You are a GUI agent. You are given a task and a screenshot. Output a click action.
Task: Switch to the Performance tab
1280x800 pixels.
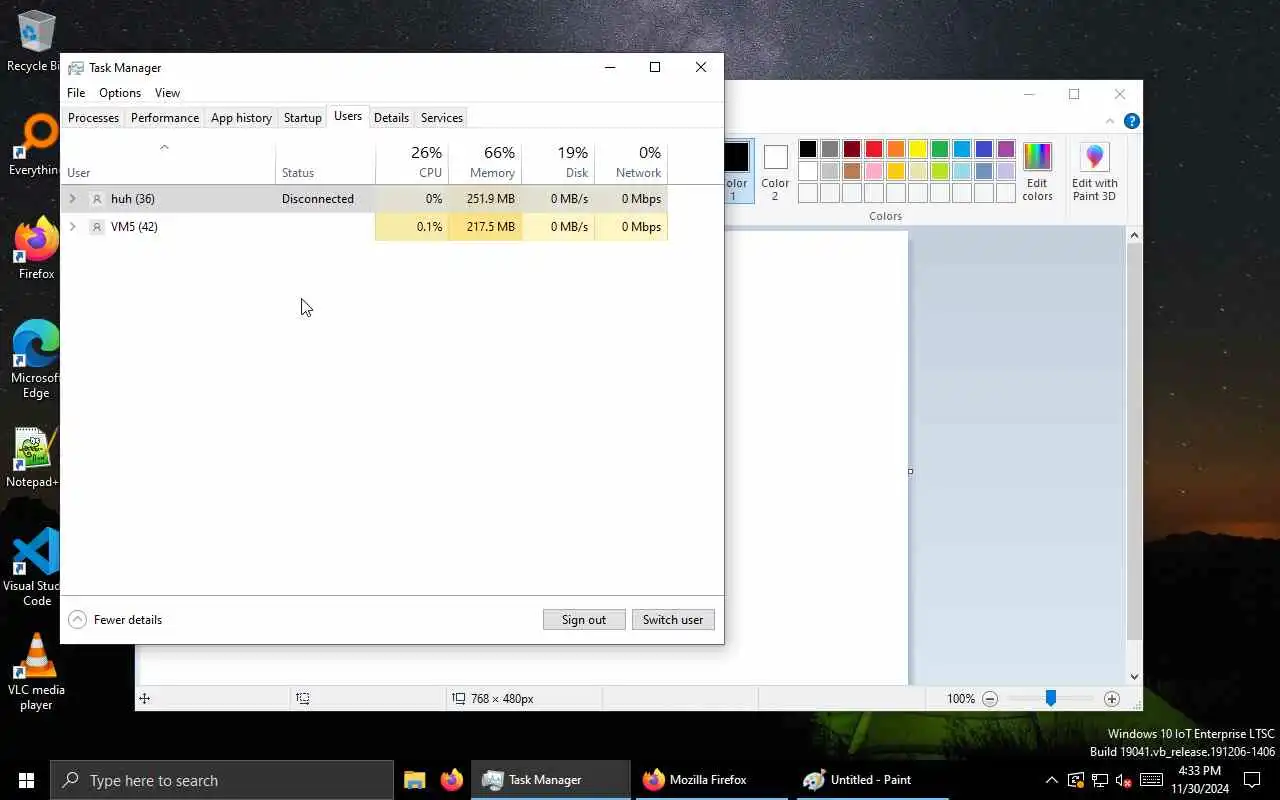pos(165,118)
